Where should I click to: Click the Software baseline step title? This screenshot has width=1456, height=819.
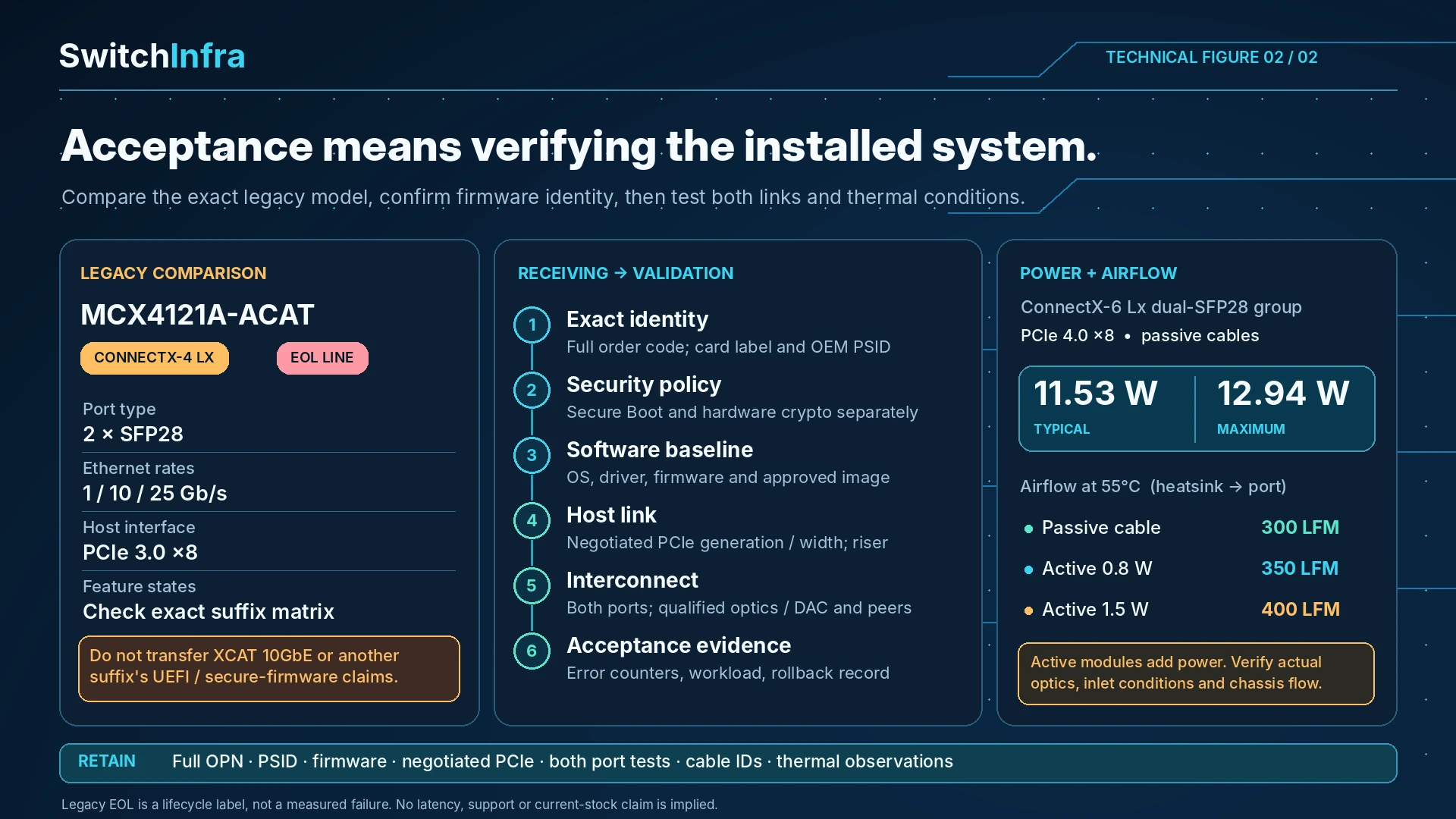pyautogui.click(x=660, y=450)
